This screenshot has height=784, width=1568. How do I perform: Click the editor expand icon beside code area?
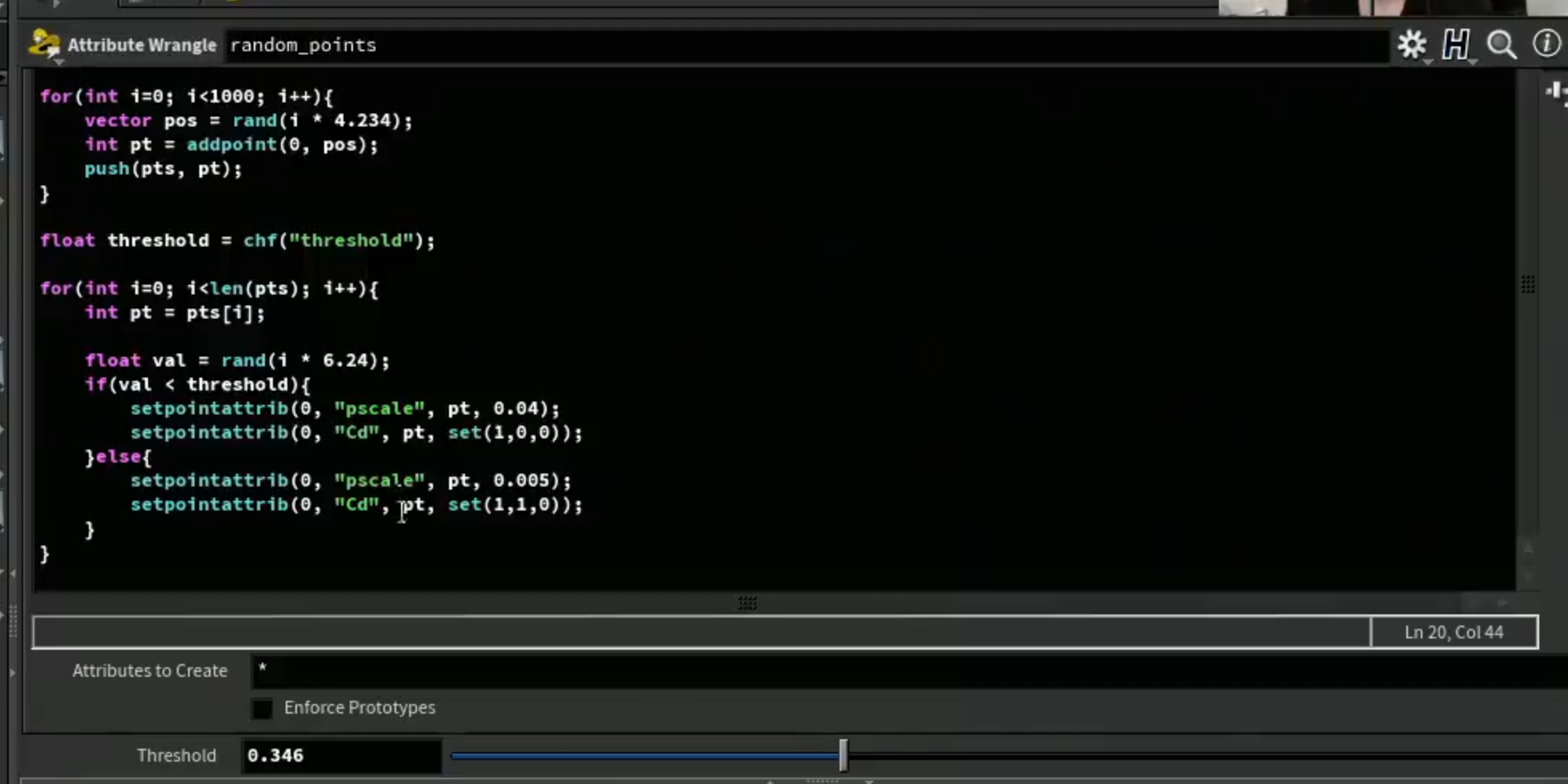1555,92
